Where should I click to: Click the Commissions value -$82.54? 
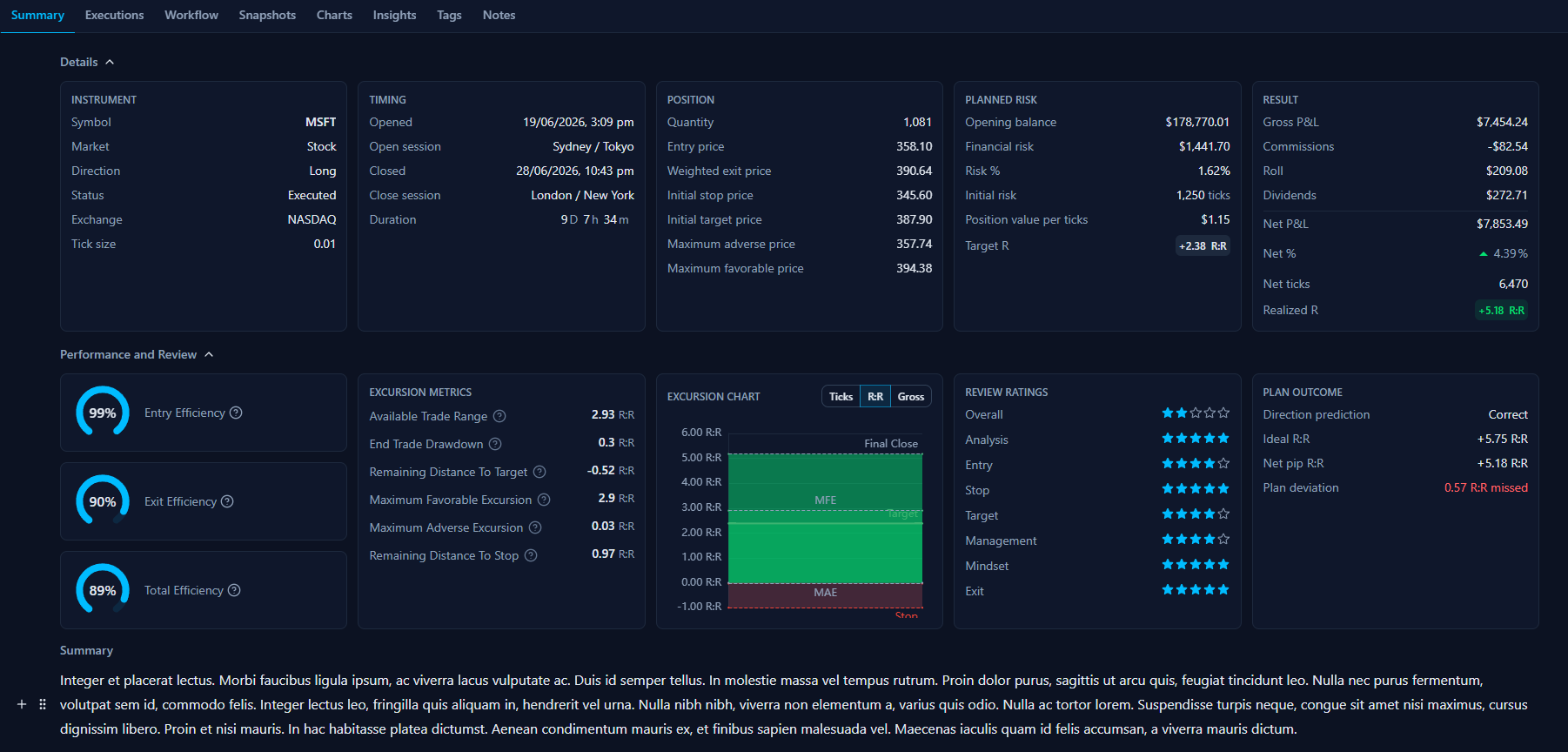click(x=1507, y=146)
